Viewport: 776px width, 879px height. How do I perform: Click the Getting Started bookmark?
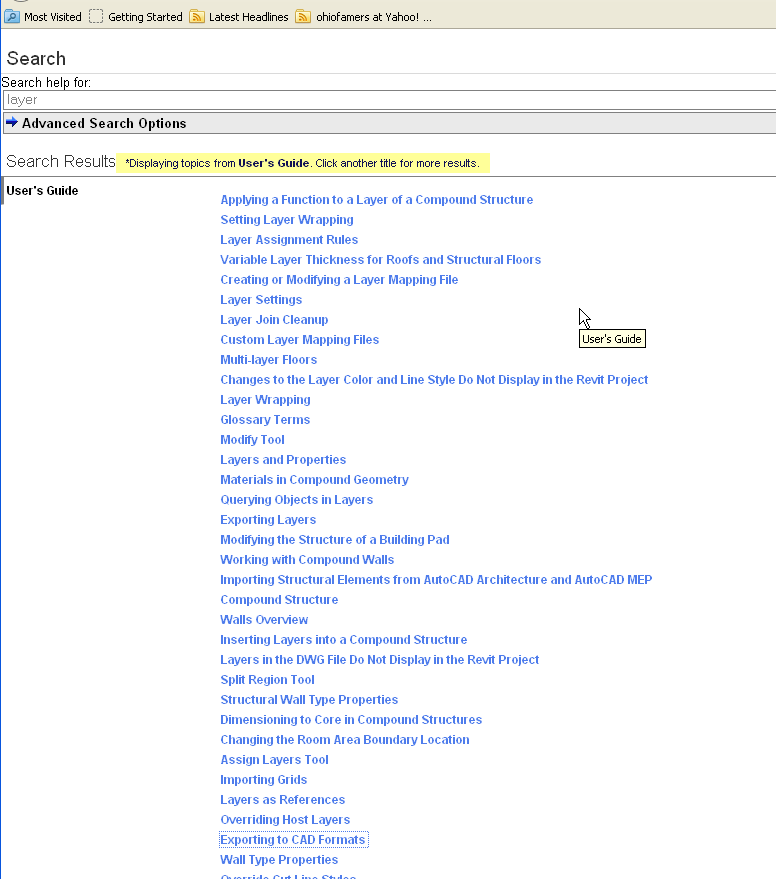tap(136, 17)
